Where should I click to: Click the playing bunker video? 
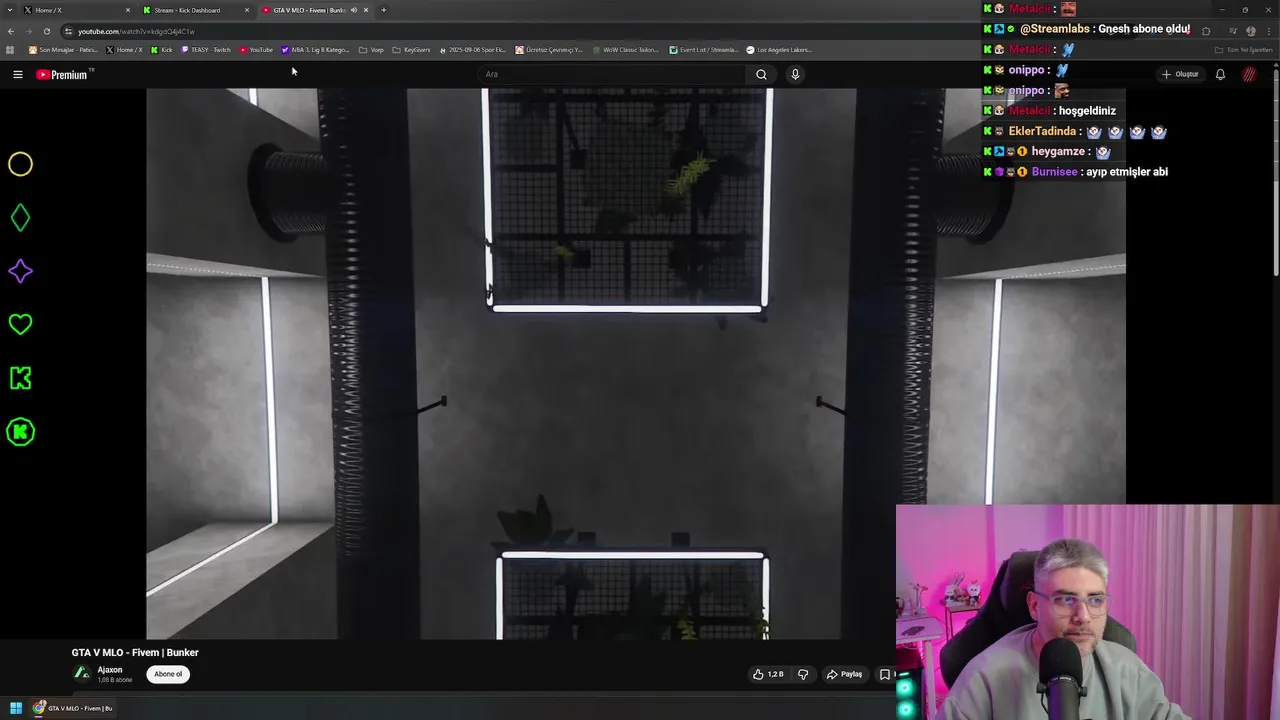[x=636, y=363]
